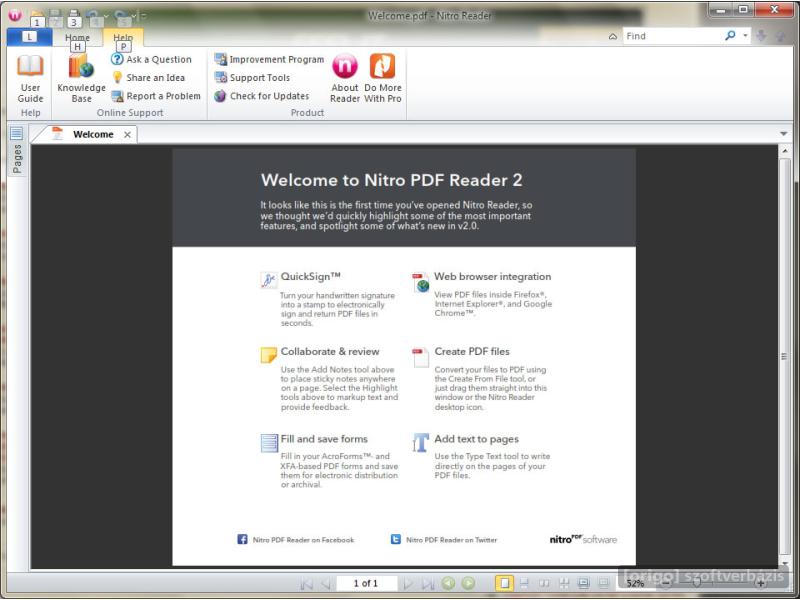Open the User Guide
800x600 pixels.
[x=30, y=79]
